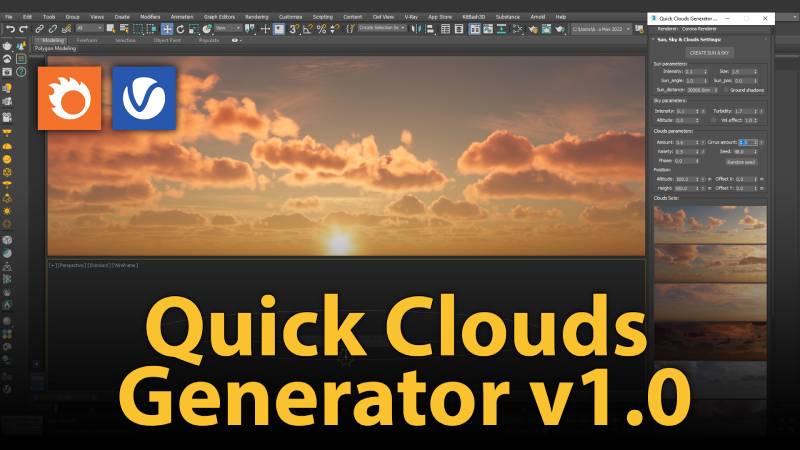Click the Redo arrow icon
800x450 pixels.
(22, 29)
